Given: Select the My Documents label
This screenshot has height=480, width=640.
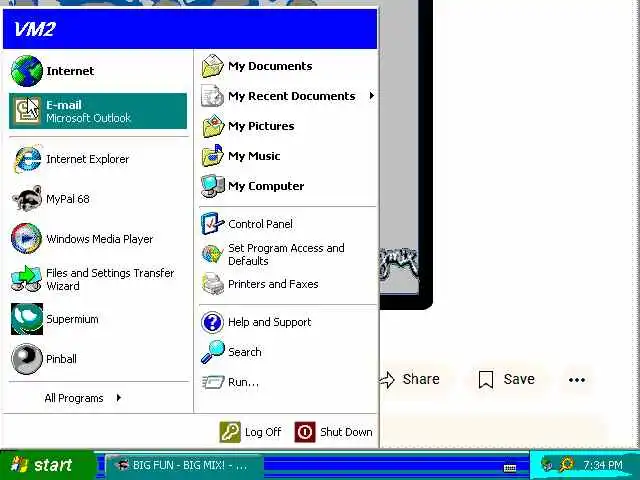Looking at the screenshot, I should coord(270,66).
